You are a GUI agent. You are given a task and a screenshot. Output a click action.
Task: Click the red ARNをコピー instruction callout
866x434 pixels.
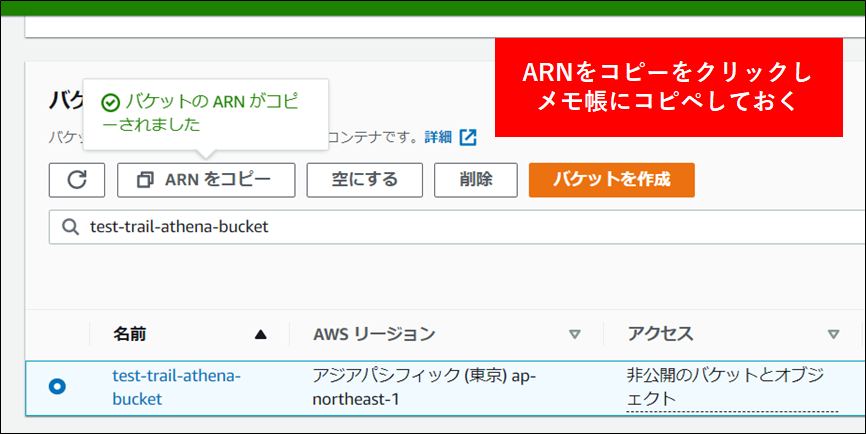point(669,87)
